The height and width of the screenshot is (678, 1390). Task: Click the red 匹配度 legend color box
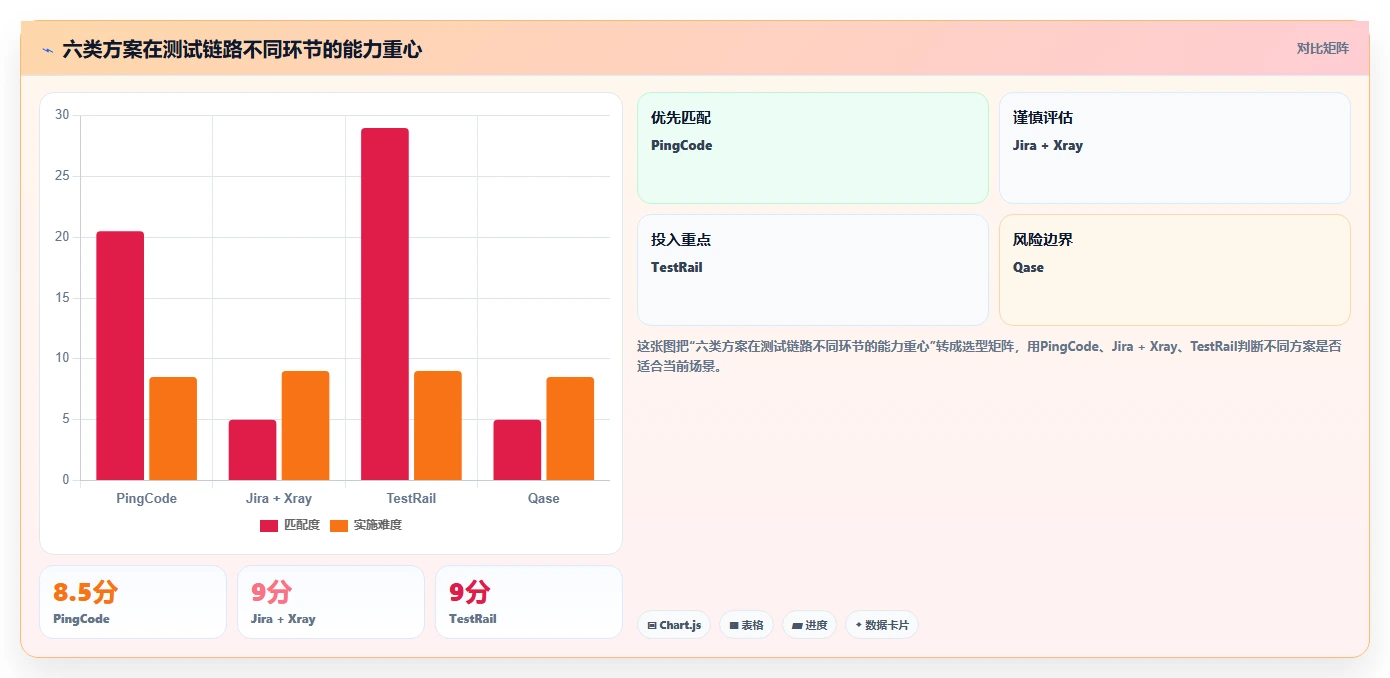pyautogui.click(x=269, y=525)
